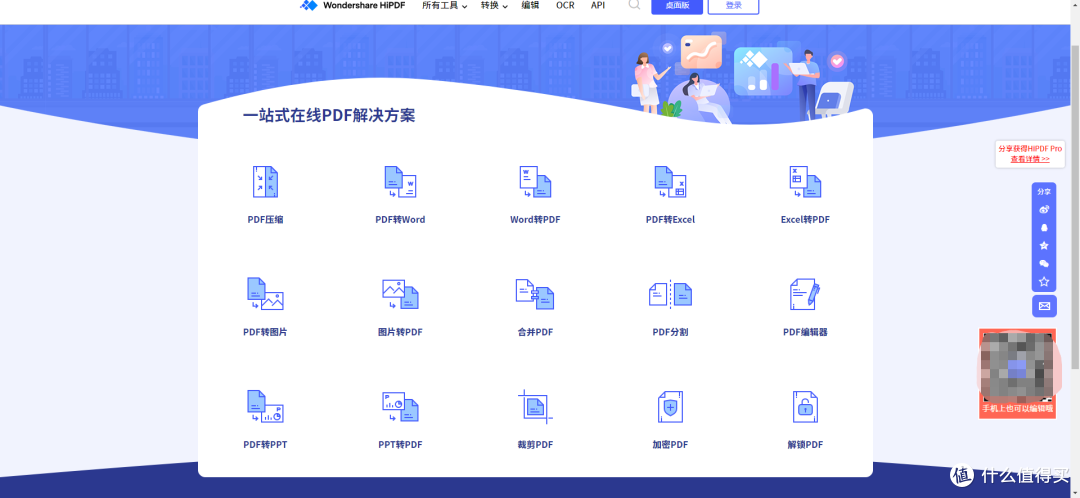Viewport: 1080px width, 498px height.
Task: Click the PPT转PDF text label
Action: point(400,444)
